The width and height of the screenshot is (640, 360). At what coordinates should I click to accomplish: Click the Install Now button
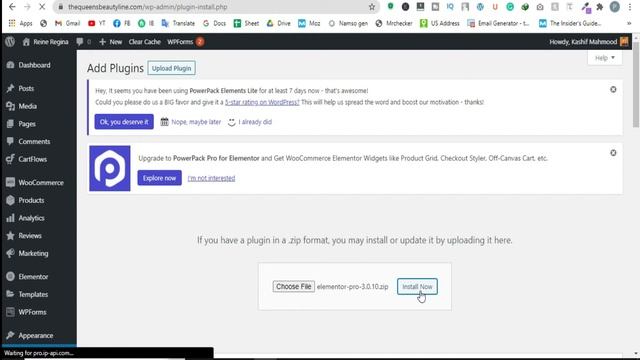[x=417, y=287]
